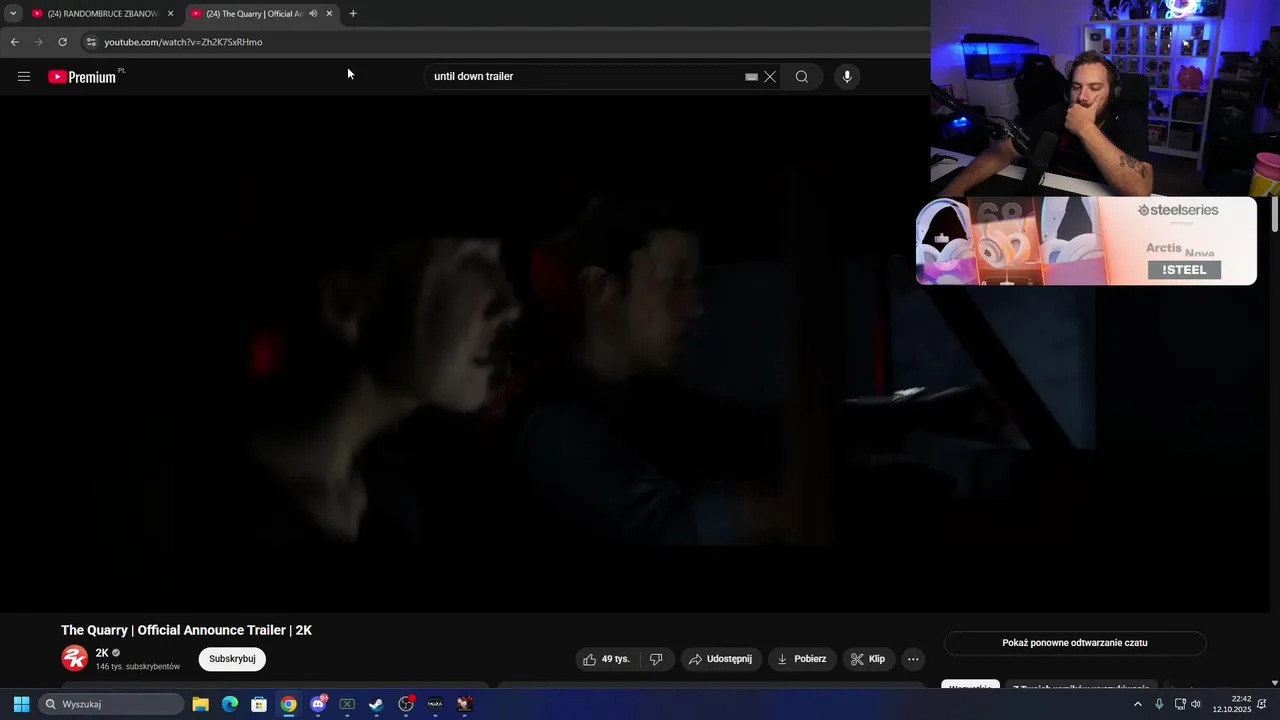The width and height of the screenshot is (1280, 720).
Task: Open the MOZA app in taskbar
Action: tap(435, 704)
